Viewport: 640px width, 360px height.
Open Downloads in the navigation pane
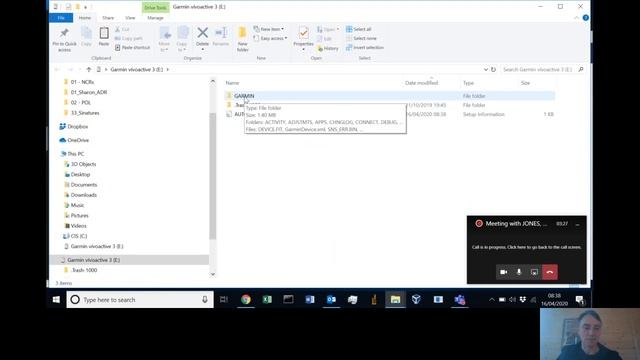tap(84, 195)
